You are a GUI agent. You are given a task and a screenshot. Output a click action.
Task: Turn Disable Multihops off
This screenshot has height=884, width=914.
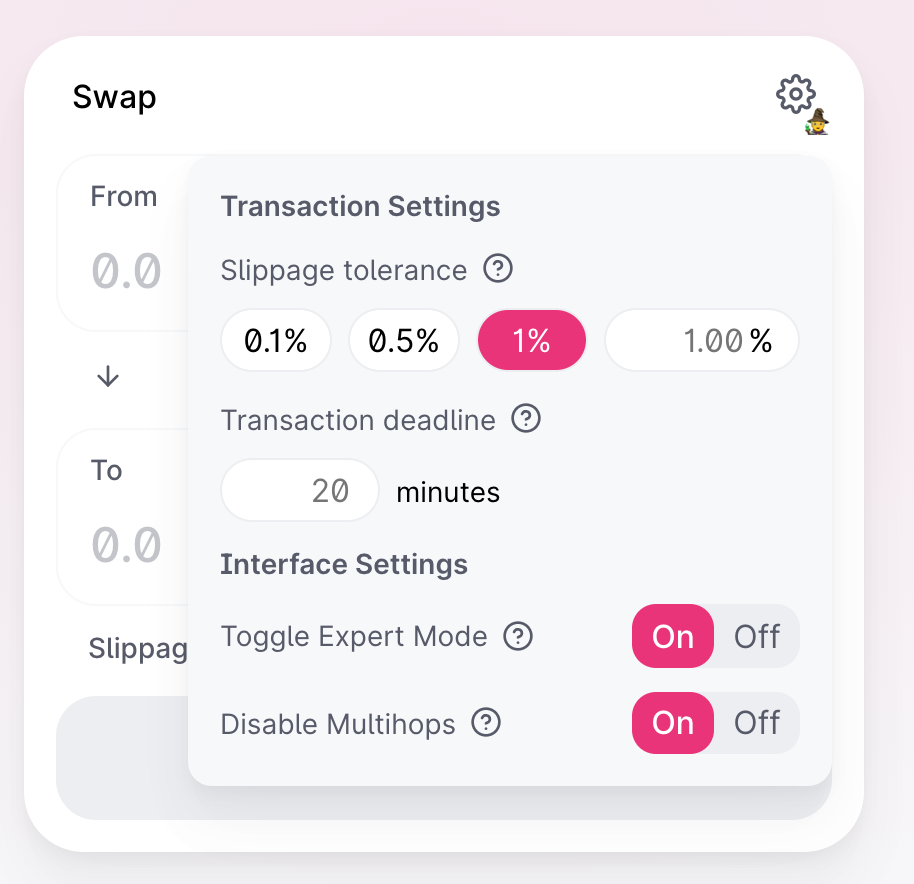tap(757, 723)
